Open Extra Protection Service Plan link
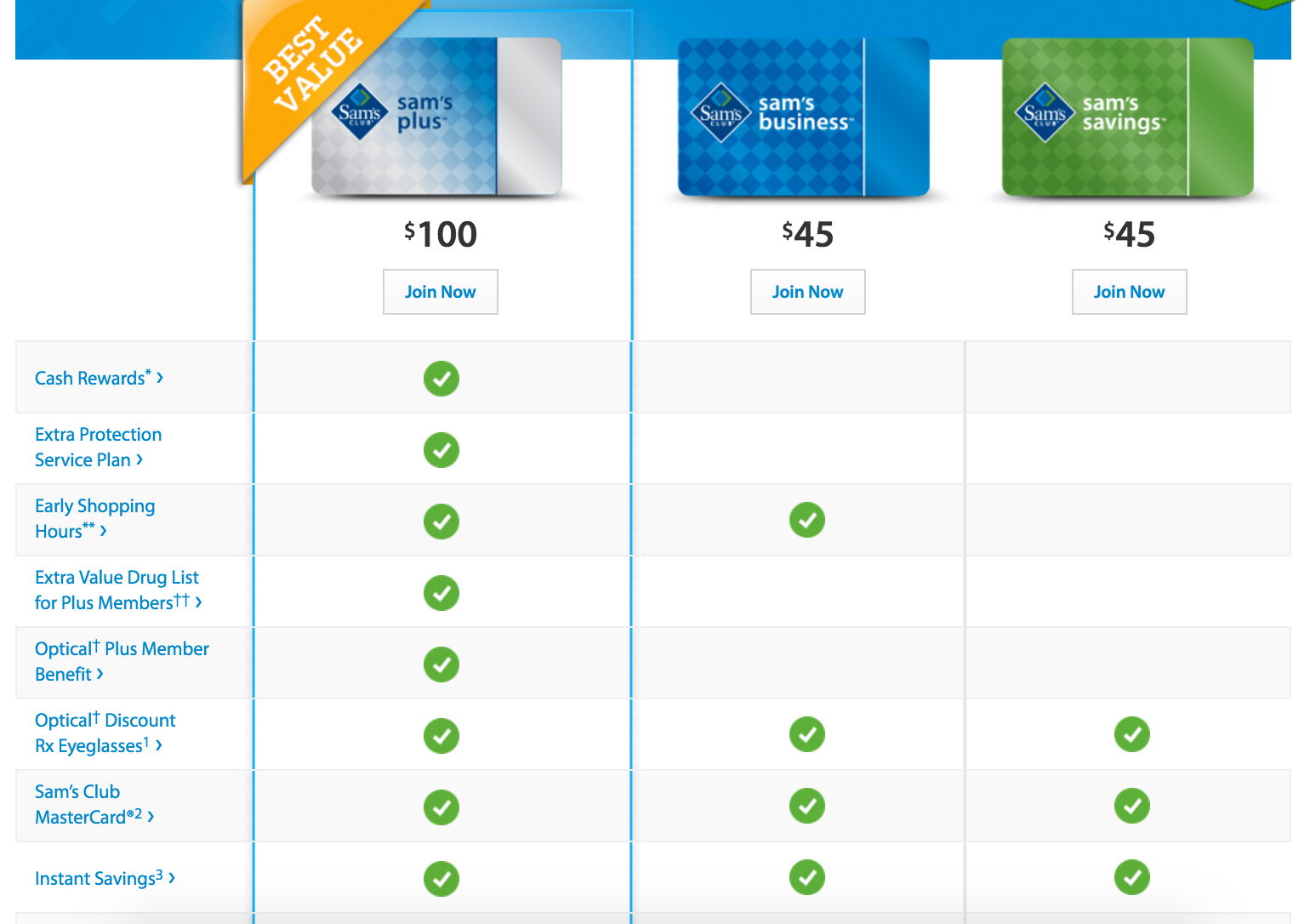The width and height of the screenshot is (1310, 924). (98, 448)
